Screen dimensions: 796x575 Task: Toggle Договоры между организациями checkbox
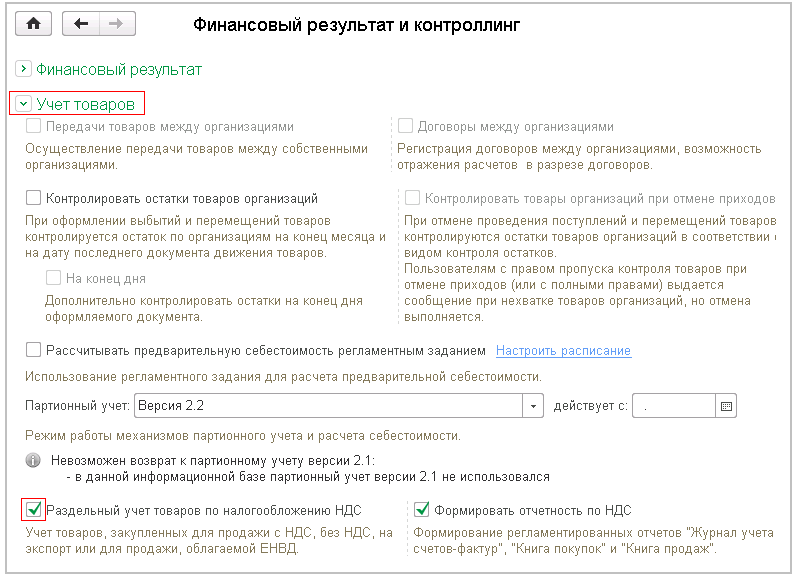pos(406,127)
